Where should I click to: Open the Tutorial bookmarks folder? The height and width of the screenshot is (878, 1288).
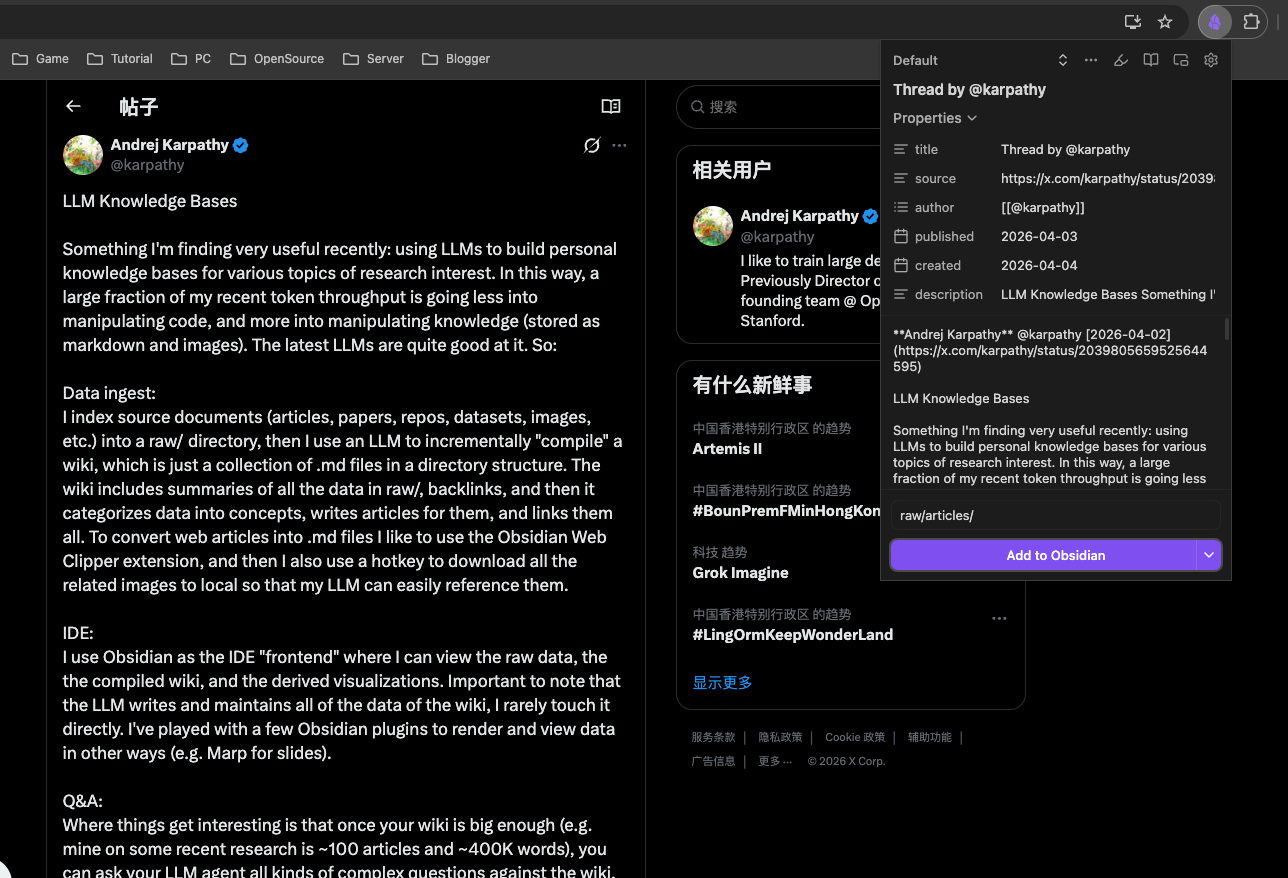[120, 59]
